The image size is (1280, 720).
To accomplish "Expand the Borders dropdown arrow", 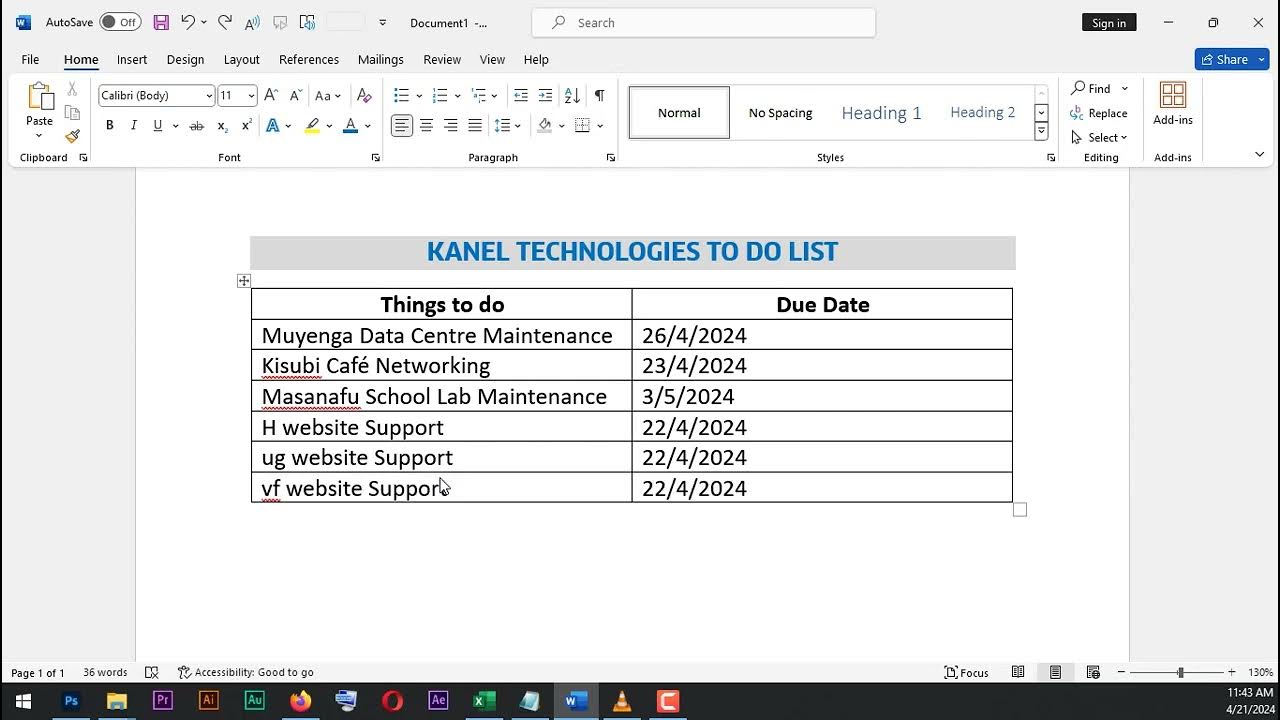I will [x=600, y=126].
